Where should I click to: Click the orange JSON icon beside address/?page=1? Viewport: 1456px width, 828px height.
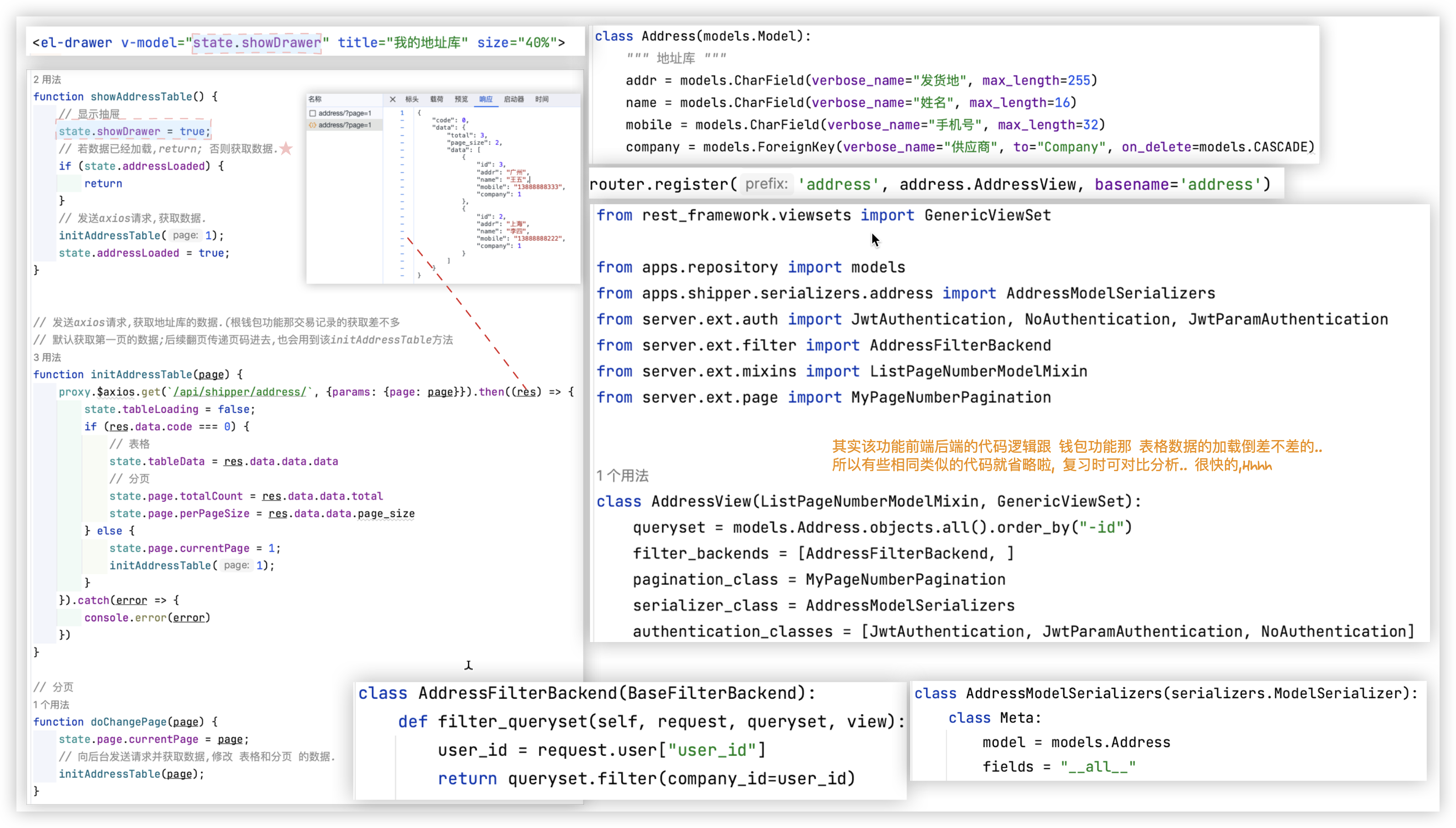(312, 125)
